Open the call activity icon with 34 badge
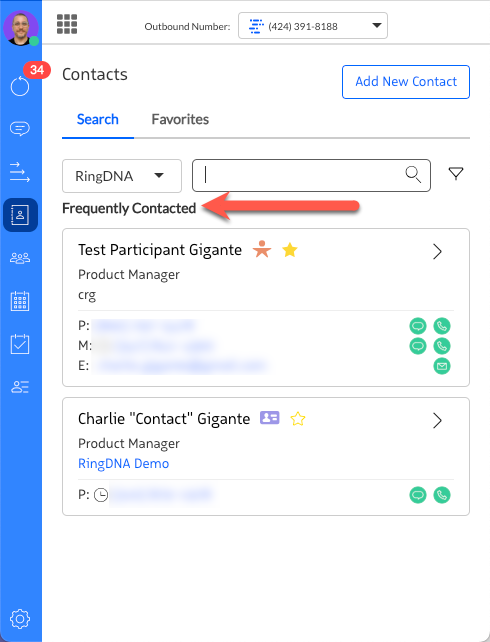 point(20,86)
